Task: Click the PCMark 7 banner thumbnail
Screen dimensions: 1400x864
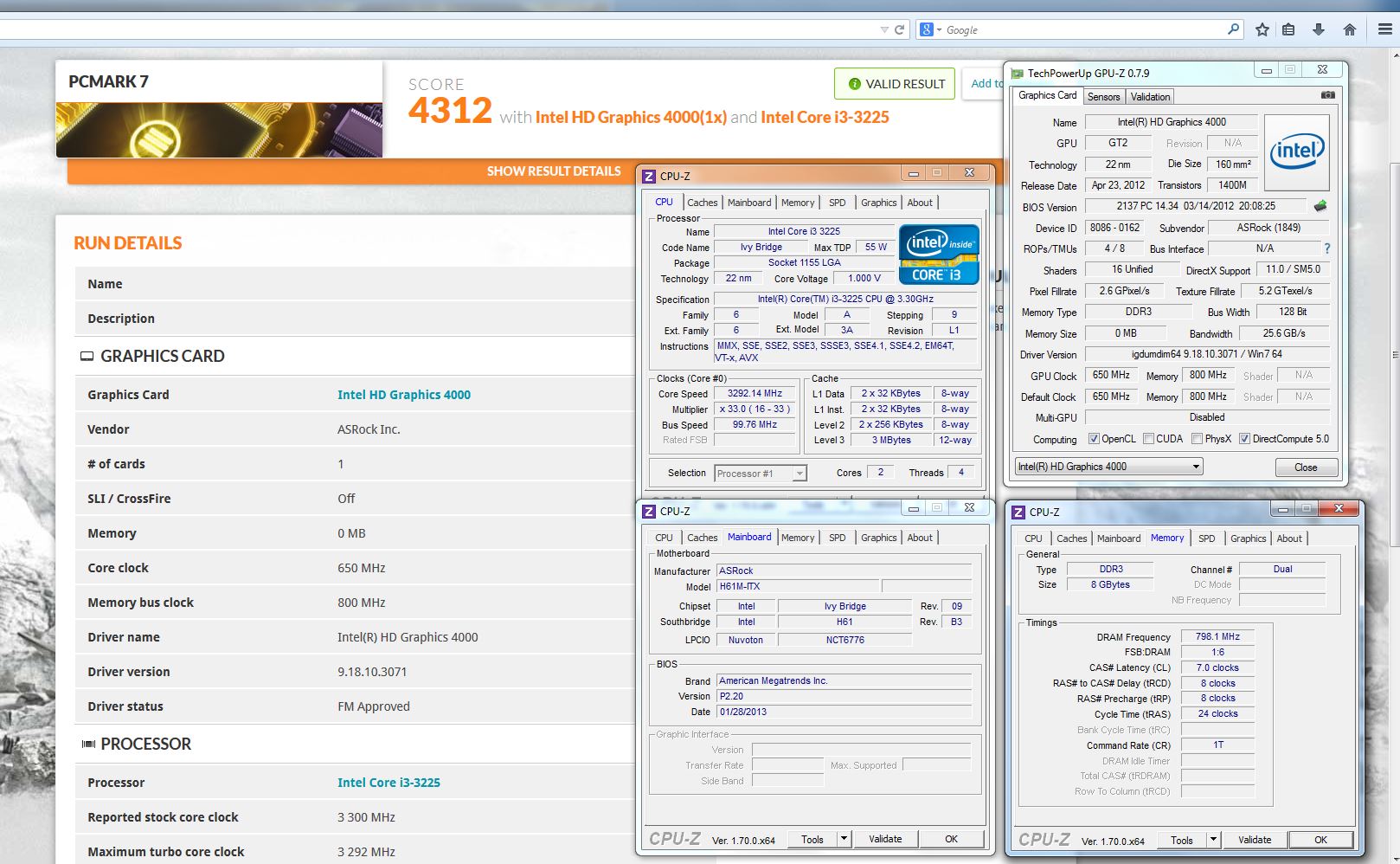Action: [x=219, y=131]
